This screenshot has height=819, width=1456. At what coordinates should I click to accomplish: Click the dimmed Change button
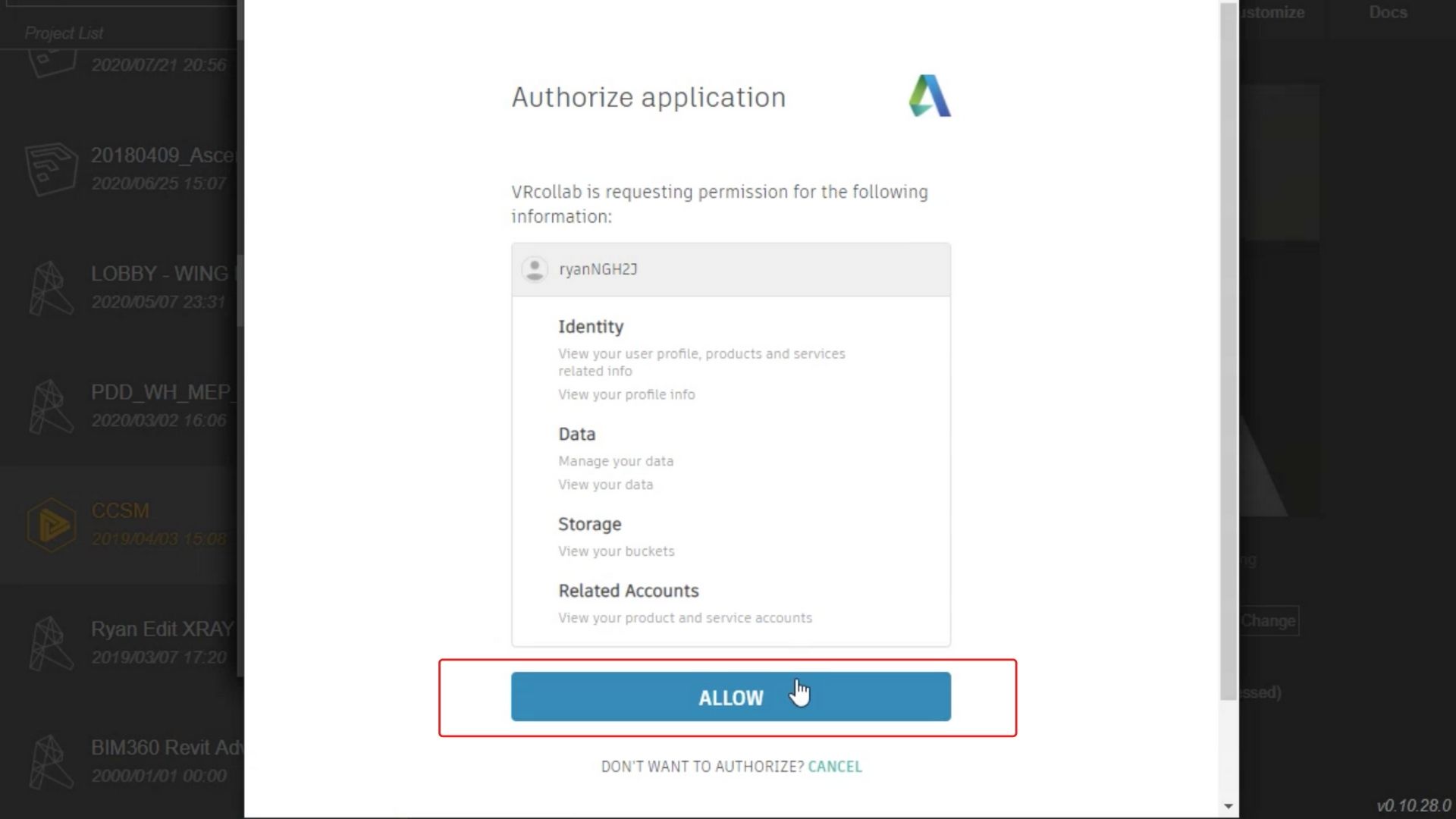click(x=1269, y=621)
